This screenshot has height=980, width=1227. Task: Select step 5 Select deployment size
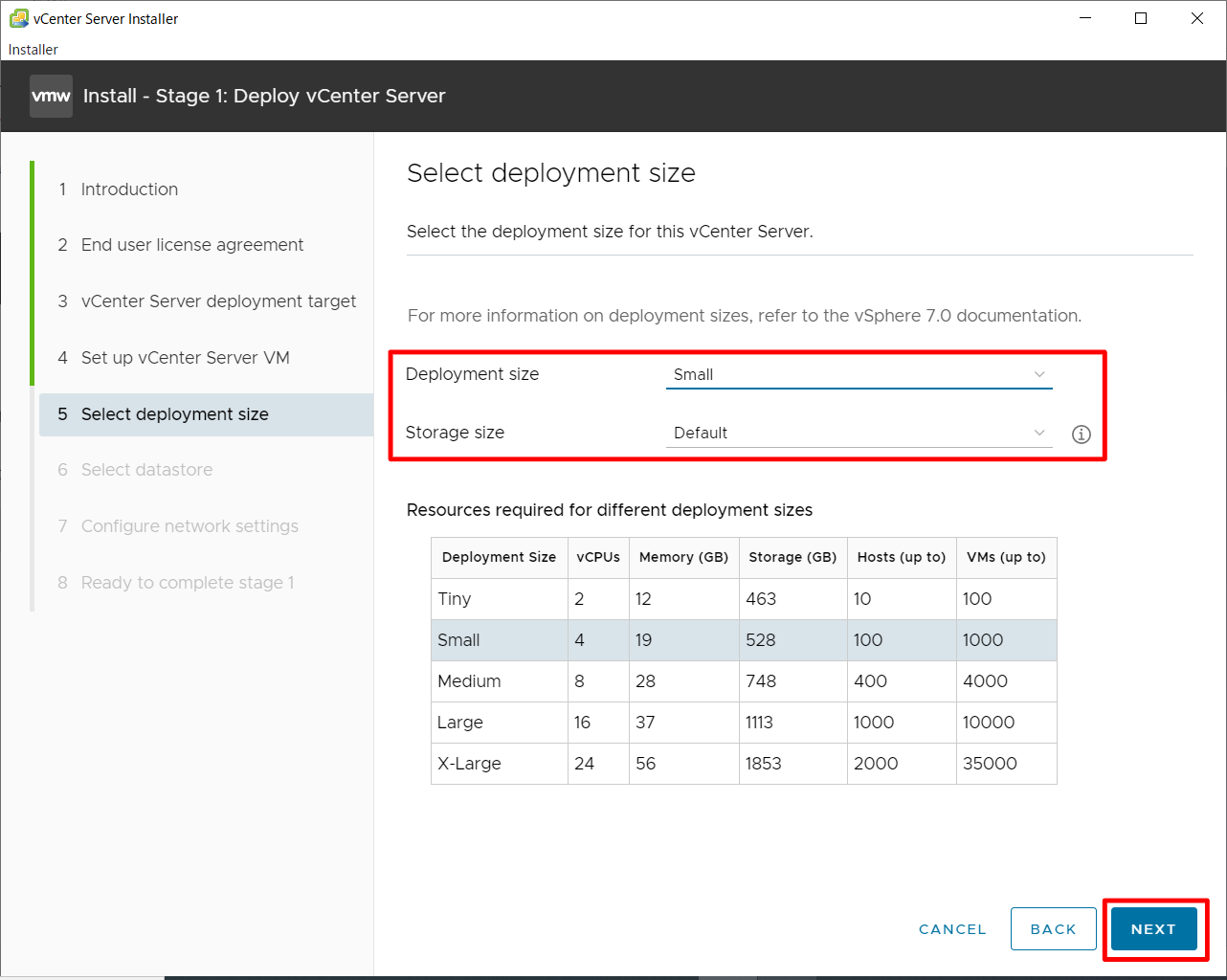[206, 414]
